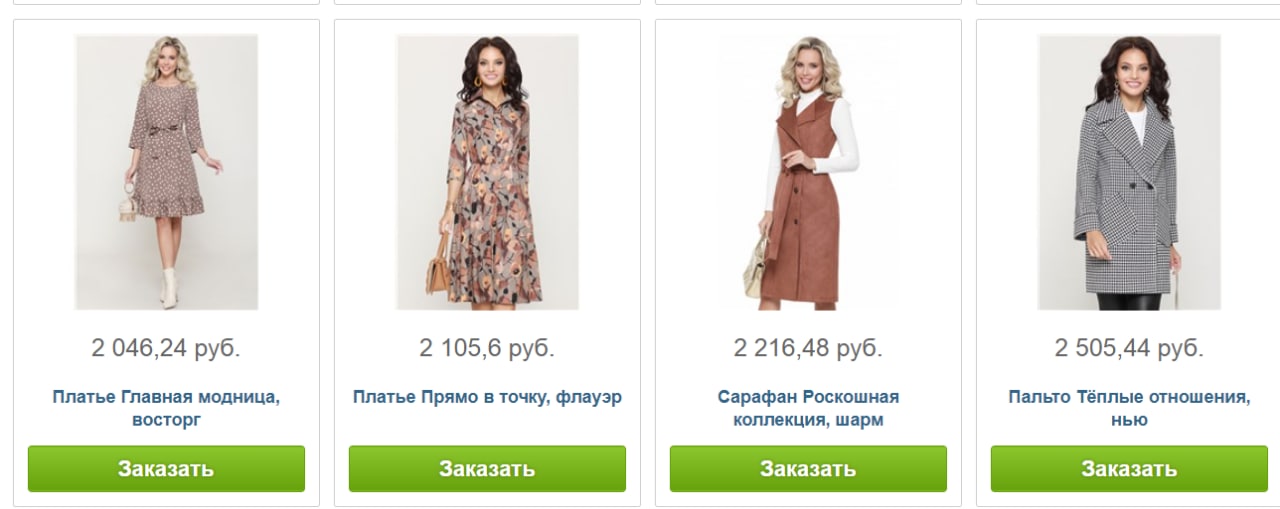Select the 2 505,44 руб. price

(1129, 348)
